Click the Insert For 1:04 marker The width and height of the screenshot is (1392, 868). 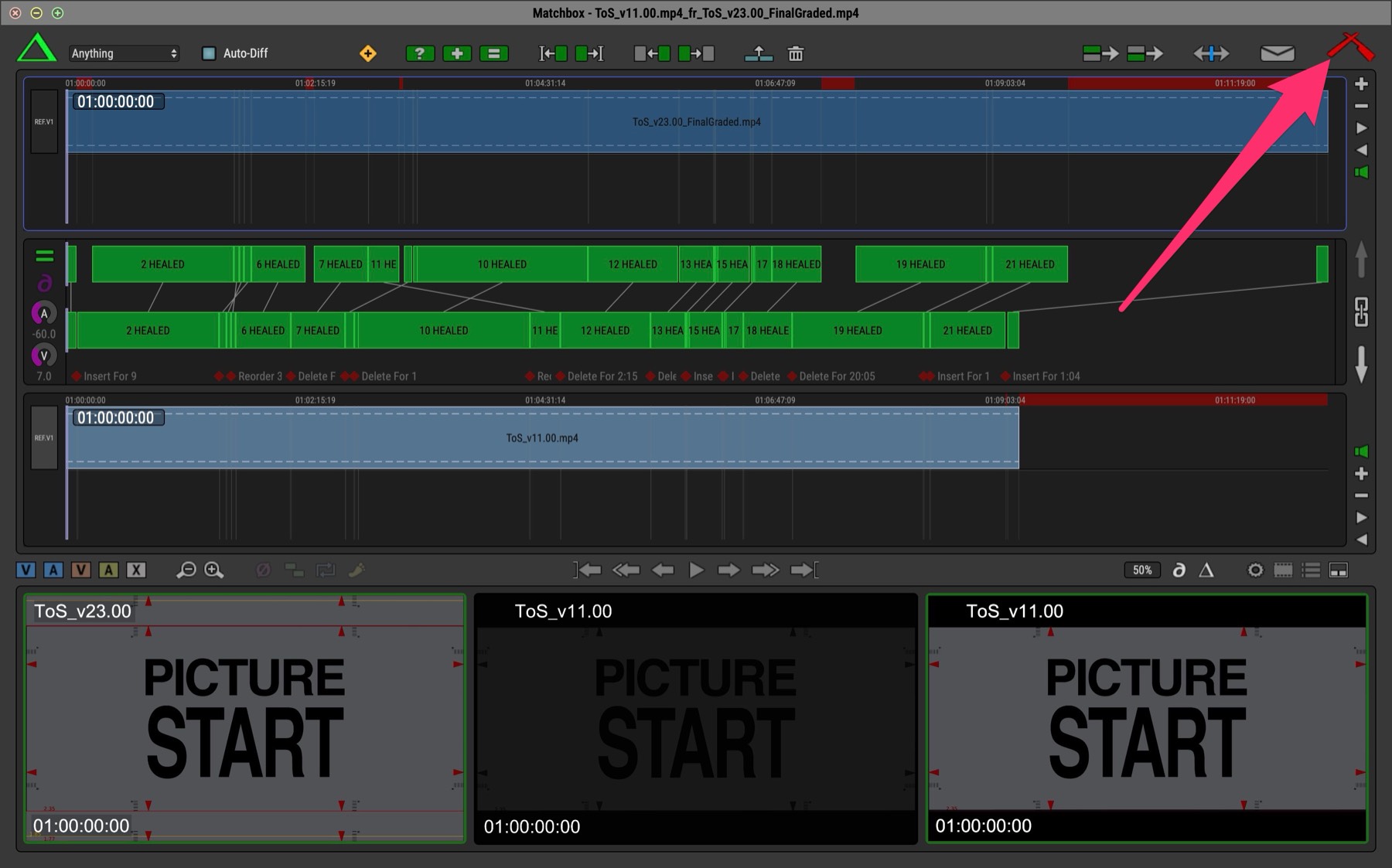tap(1041, 376)
